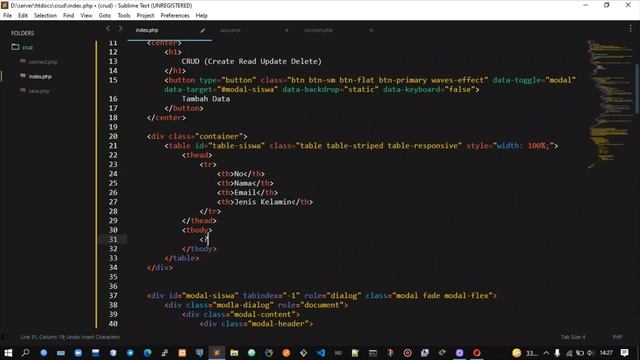Open save.php from the sidebar
Viewport: 640px width, 360px height.
[x=39, y=91]
